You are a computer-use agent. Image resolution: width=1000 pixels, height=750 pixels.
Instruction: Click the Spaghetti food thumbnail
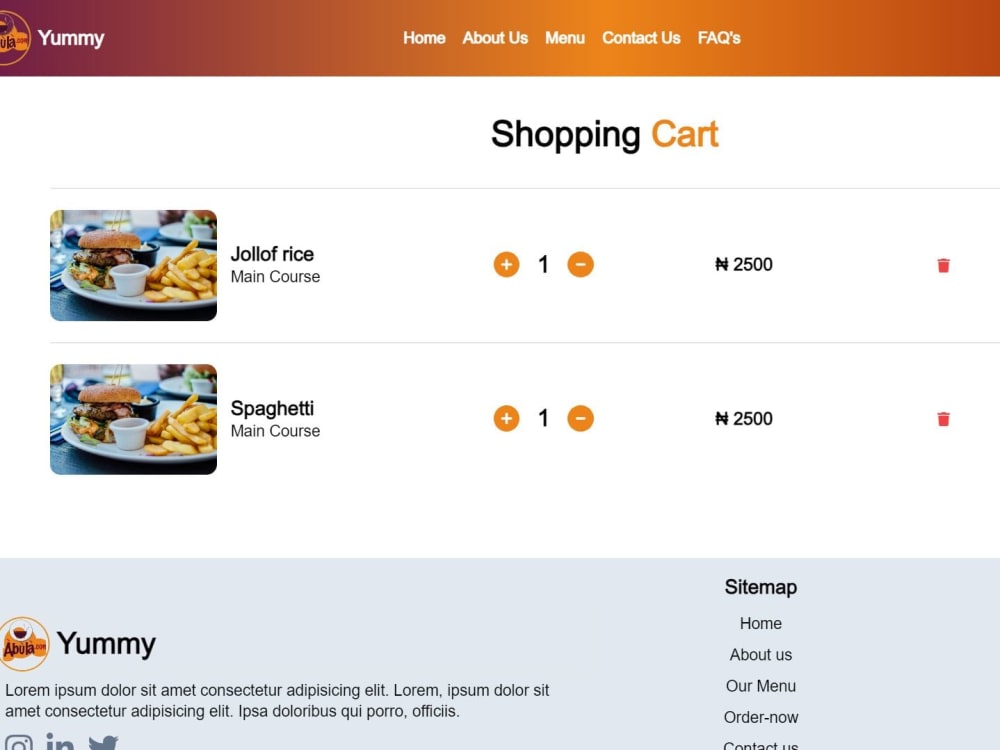point(133,419)
